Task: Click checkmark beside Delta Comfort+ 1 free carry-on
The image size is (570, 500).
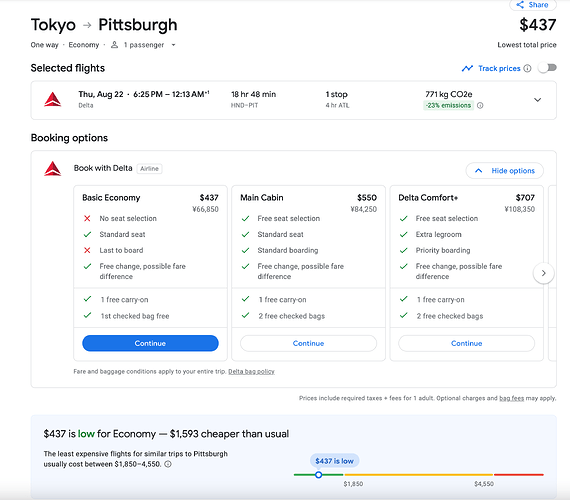Action: [404, 299]
